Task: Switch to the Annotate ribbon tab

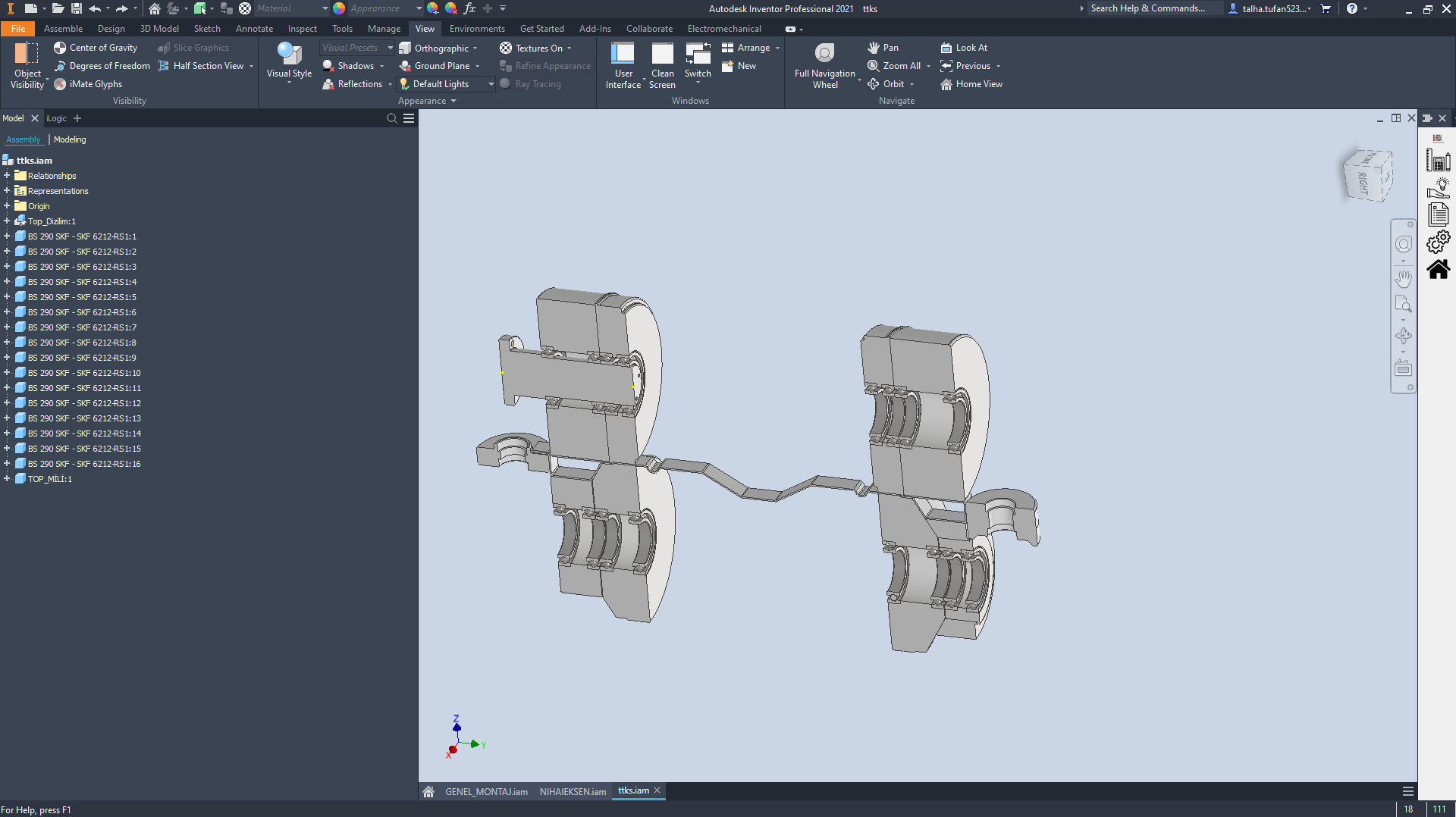Action: pyautogui.click(x=254, y=29)
